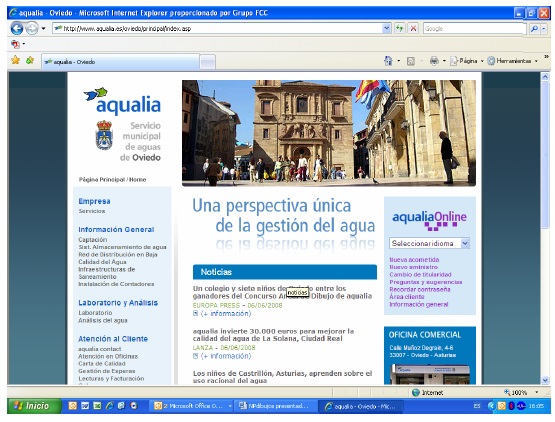Image resolution: width=555 pixels, height=422 pixels.
Task: Launch Internet Explorer from quick launch
Action: 109,406
